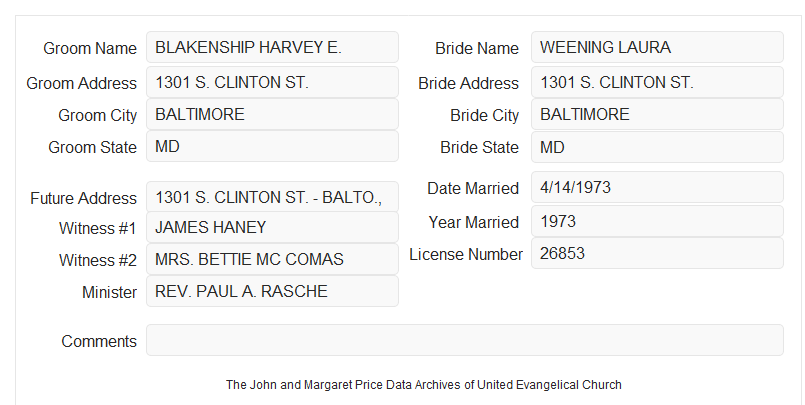Focus the Witness #2 input field
This screenshot has width=805, height=405.
coord(272,259)
